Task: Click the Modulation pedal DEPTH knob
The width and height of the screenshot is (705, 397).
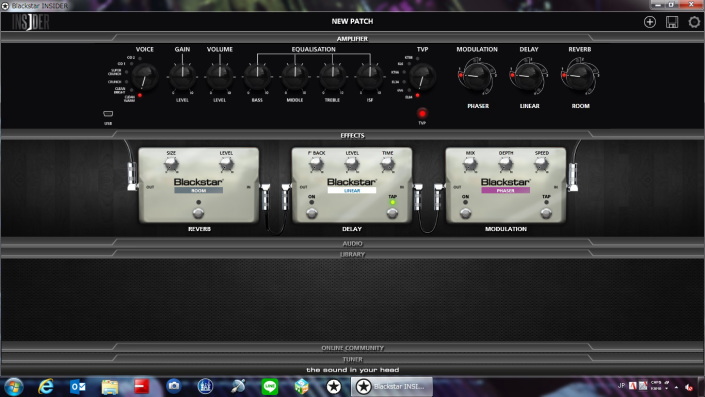Action: (506, 165)
